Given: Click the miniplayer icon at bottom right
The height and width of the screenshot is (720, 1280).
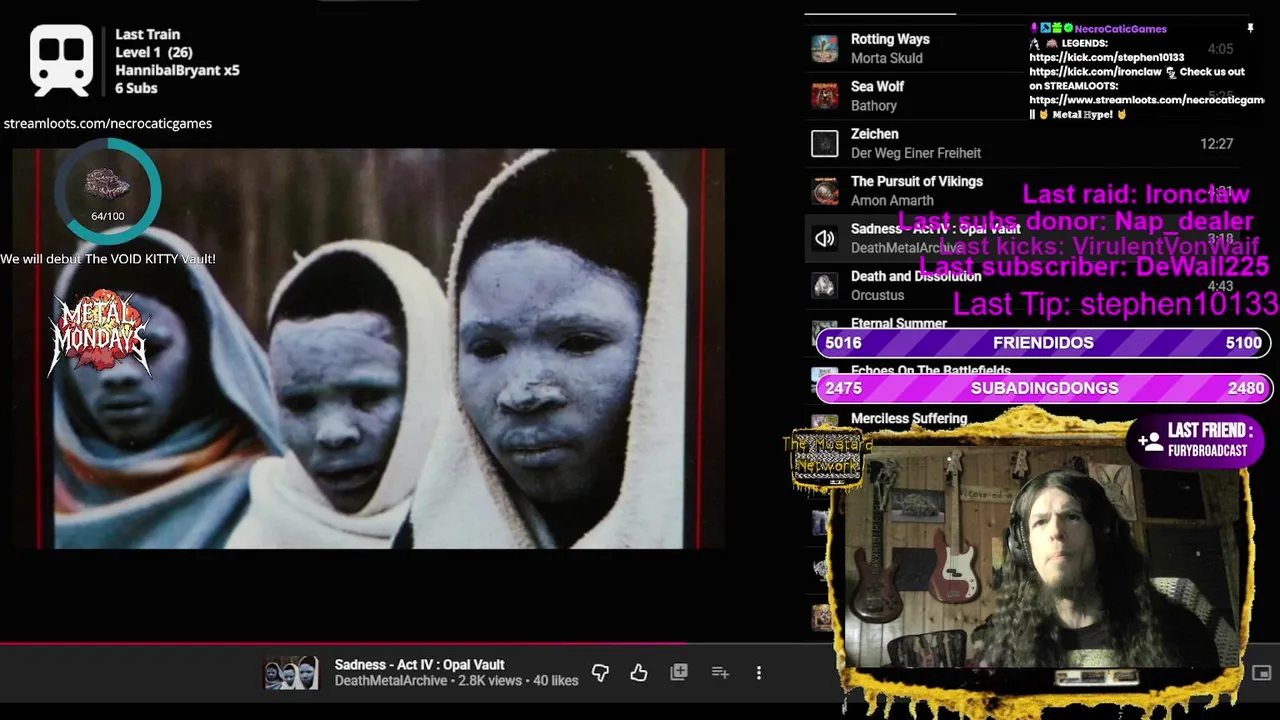Looking at the screenshot, I should [1262, 673].
